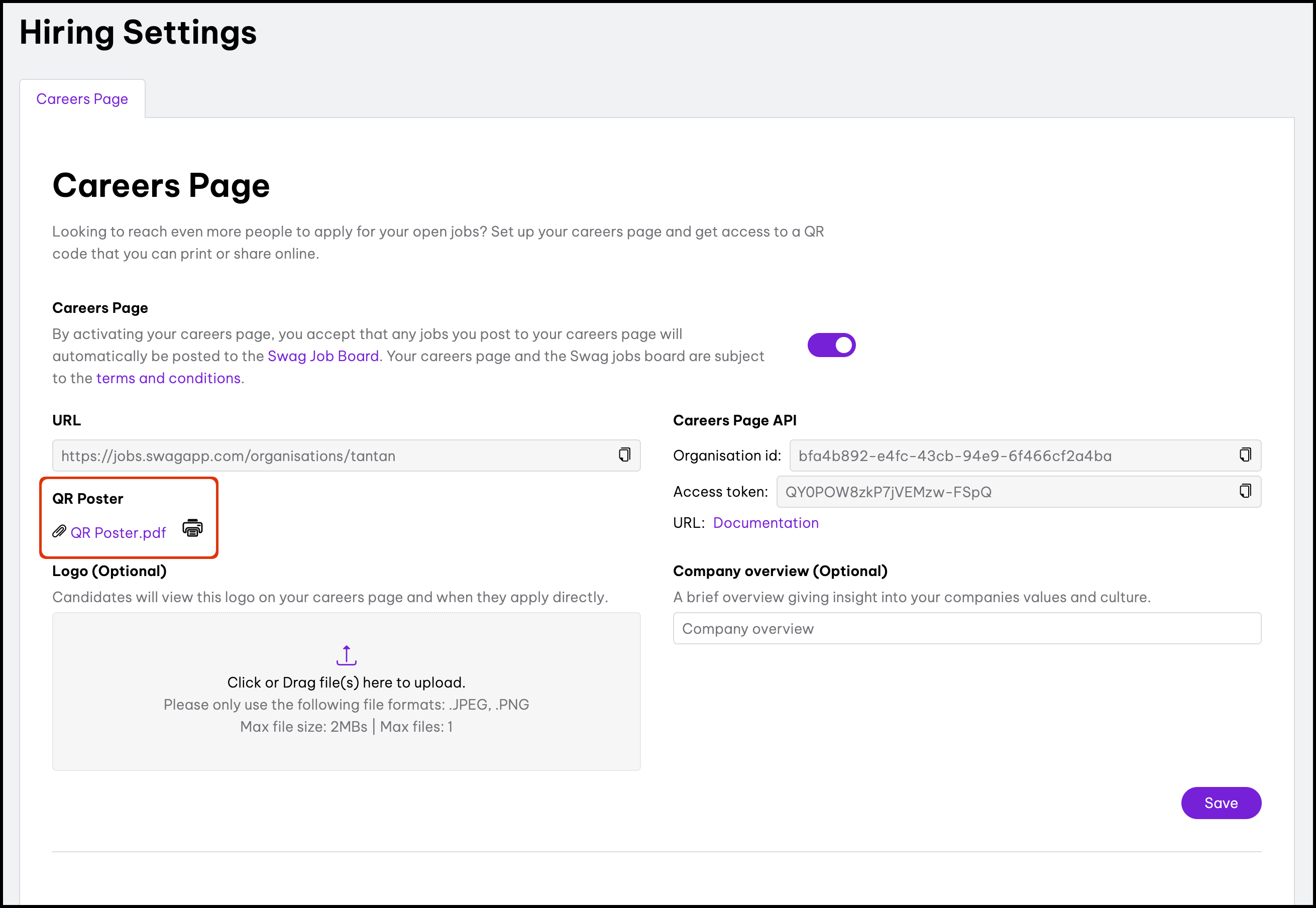This screenshot has width=1316, height=908.
Task: Click inside the careers URL field
Action: pyautogui.click(x=330, y=456)
